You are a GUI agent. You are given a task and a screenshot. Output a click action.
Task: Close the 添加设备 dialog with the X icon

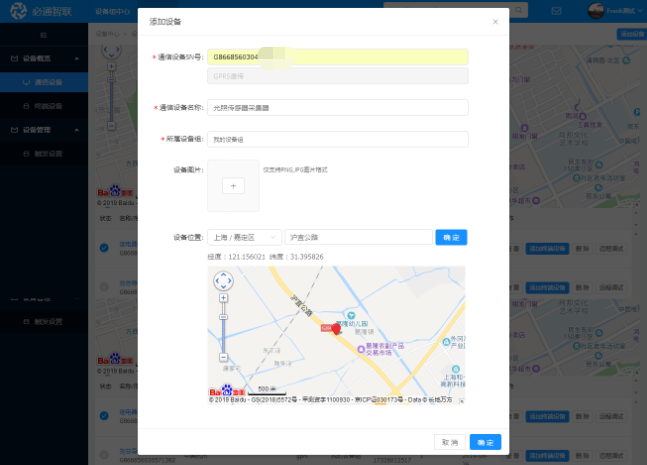point(494,21)
